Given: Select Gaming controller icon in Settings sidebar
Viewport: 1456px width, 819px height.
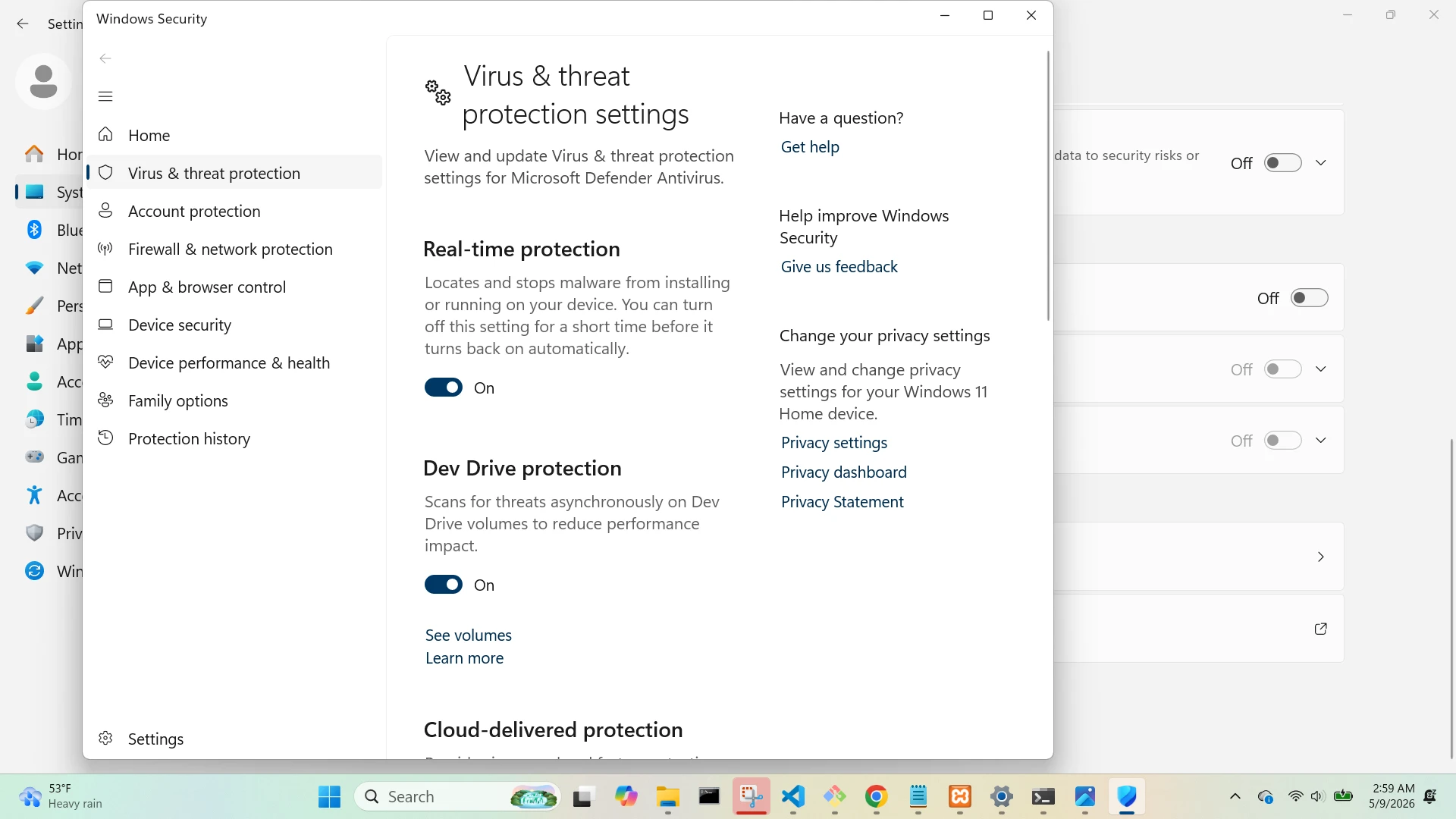Looking at the screenshot, I should 34,457.
